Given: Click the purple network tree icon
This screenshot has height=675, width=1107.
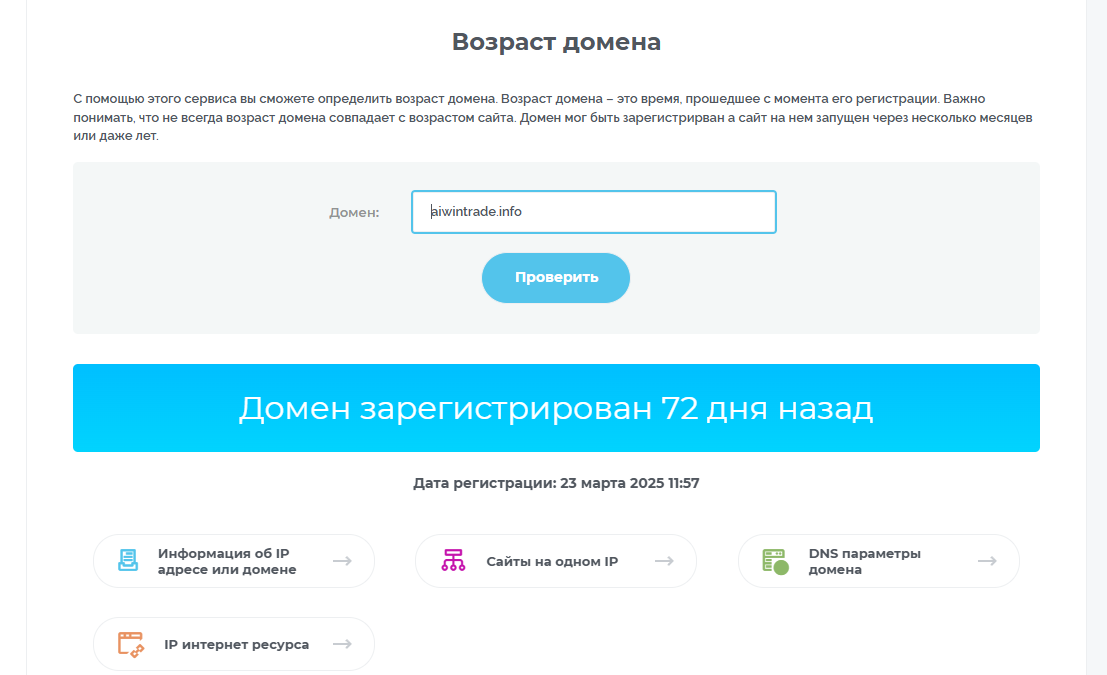Looking at the screenshot, I should [453, 561].
